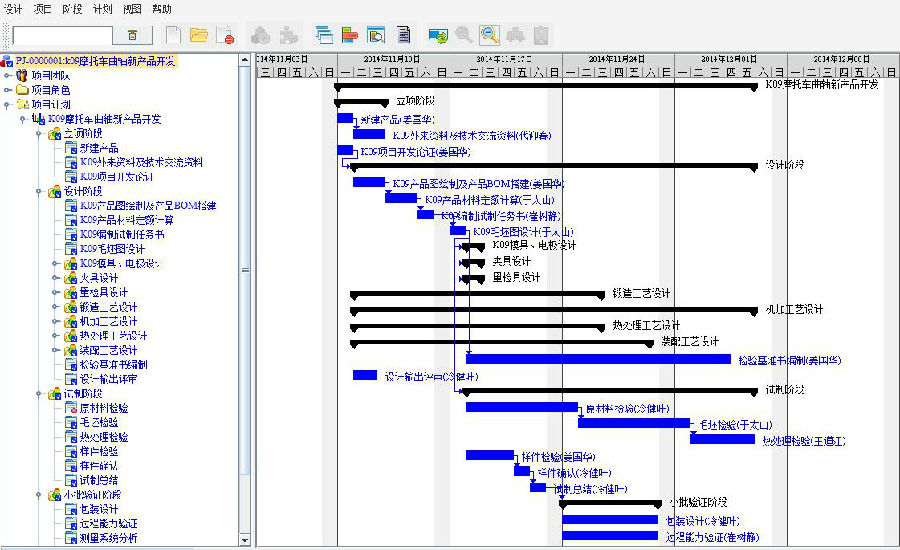Select 试制总结 in the tree
Image resolution: width=900 pixels, height=550 pixels.
tap(99, 481)
